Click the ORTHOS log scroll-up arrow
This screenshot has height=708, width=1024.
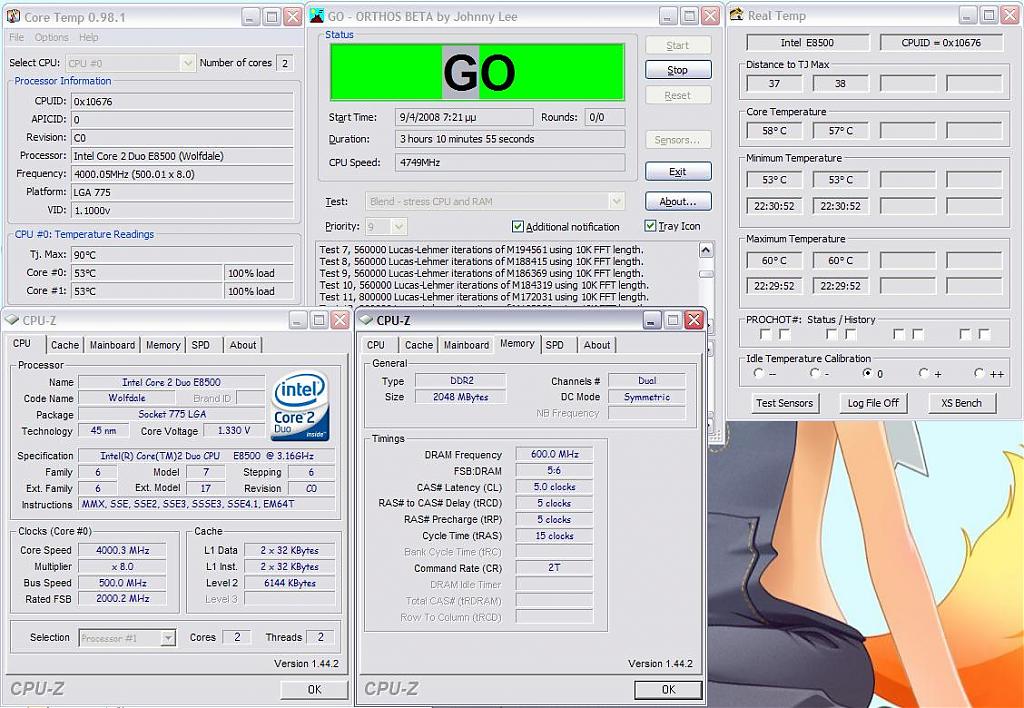(x=706, y=250)
